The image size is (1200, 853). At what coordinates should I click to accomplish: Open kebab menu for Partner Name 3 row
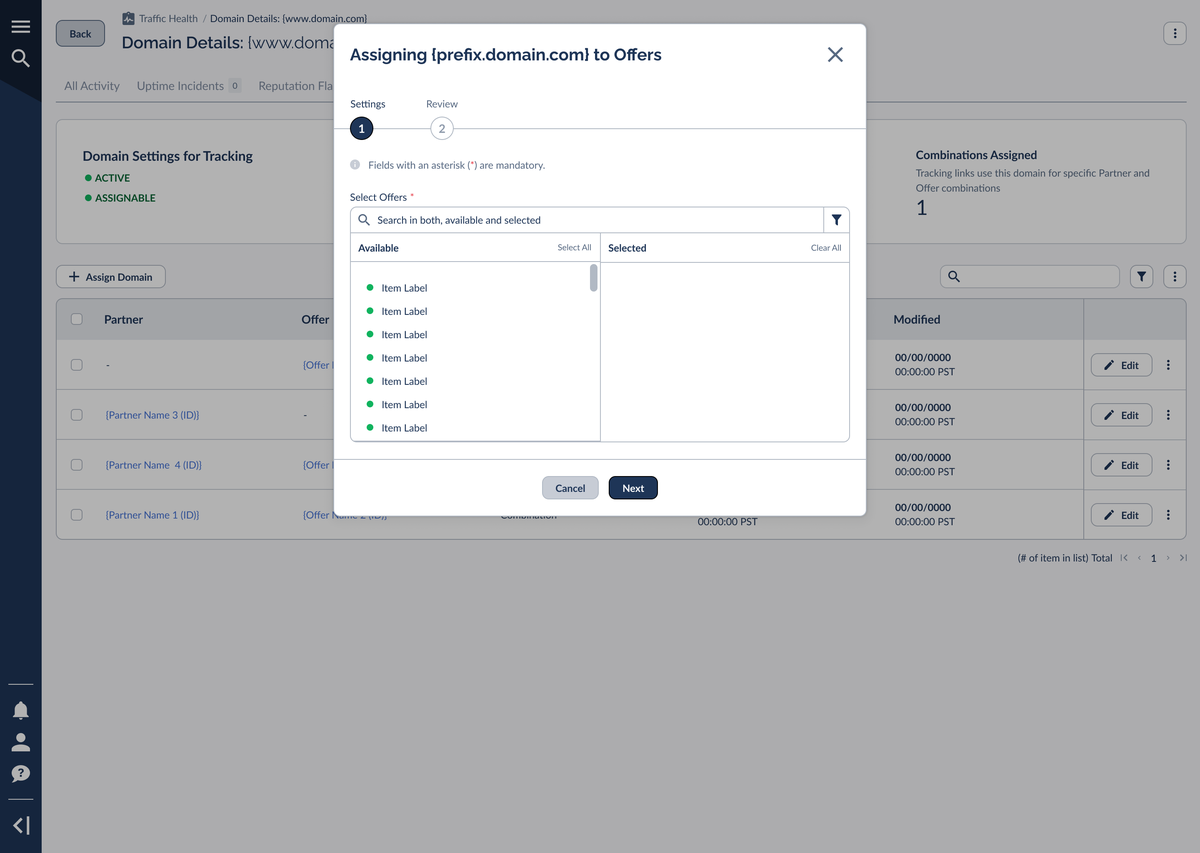tap(1168, 415)
